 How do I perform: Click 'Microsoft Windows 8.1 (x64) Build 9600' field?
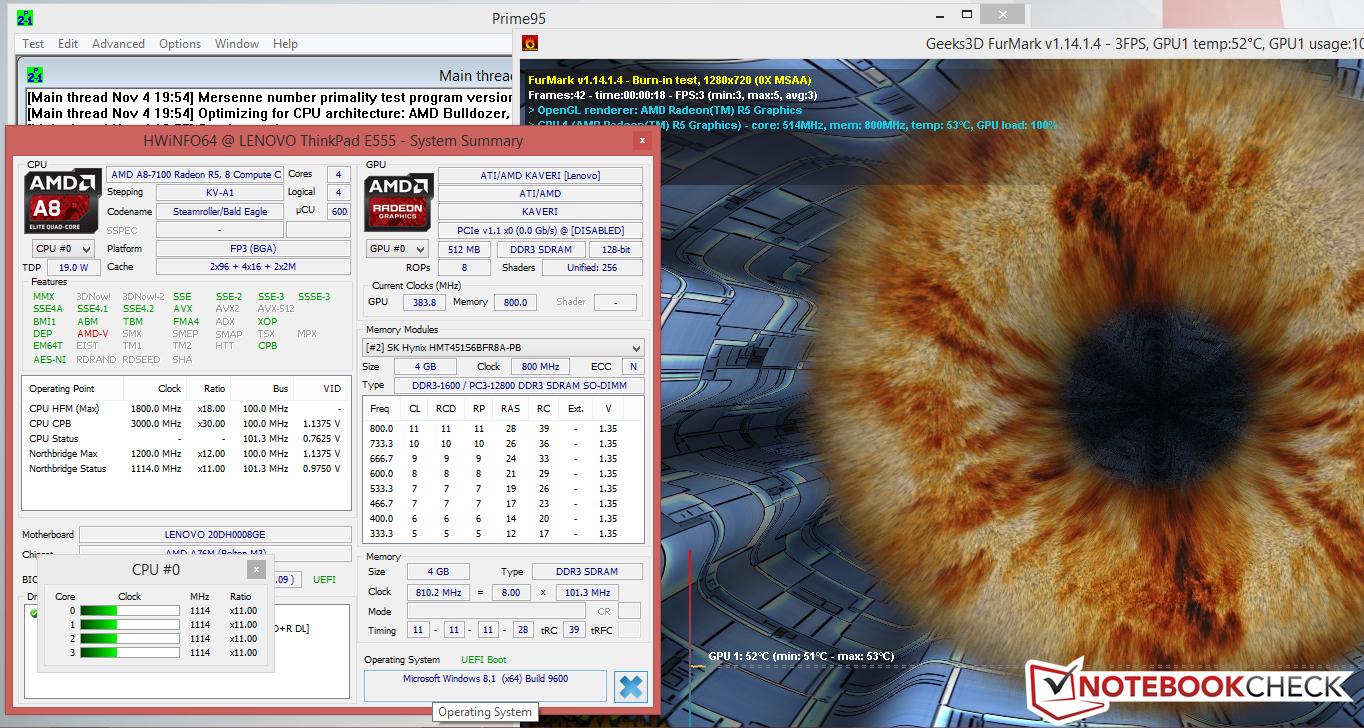point(485,686)
